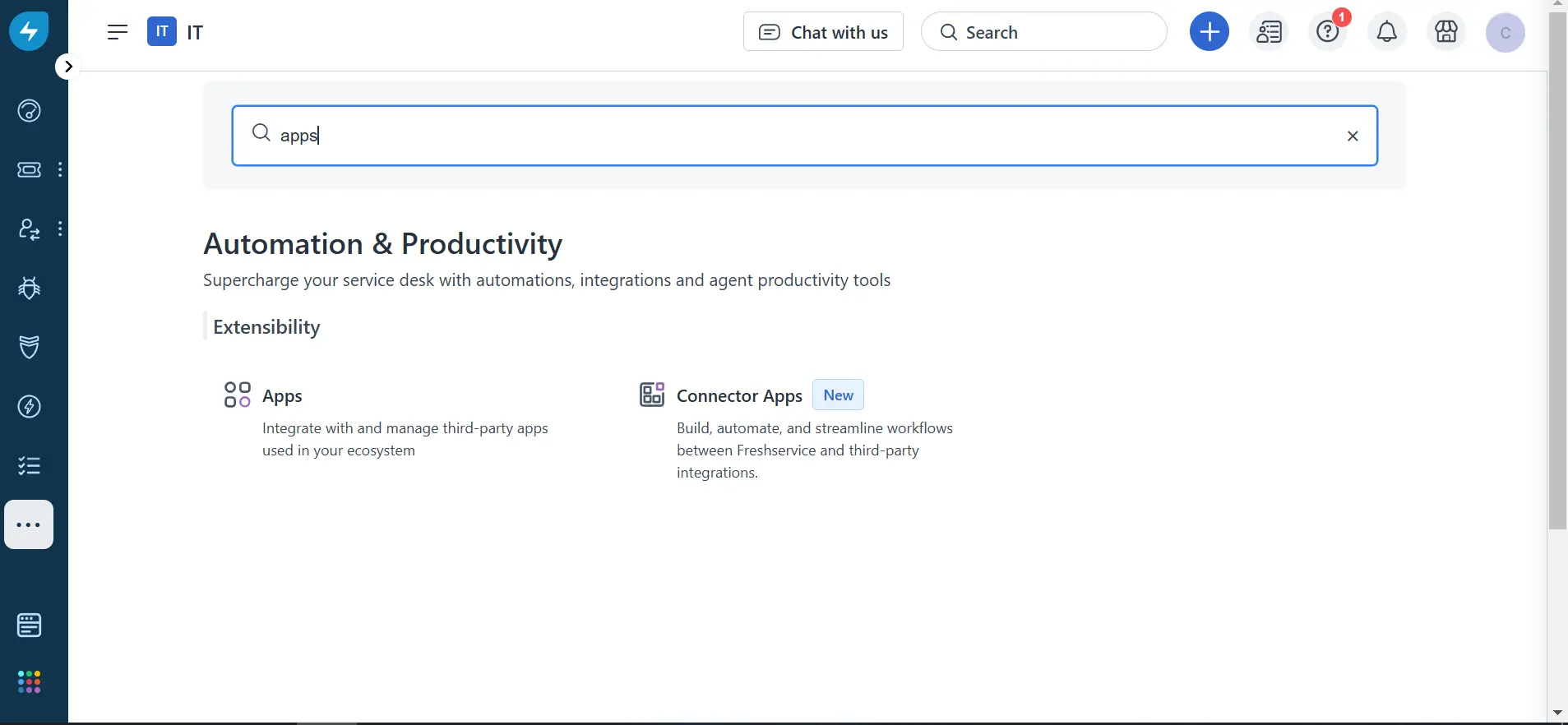Click the Apps four-circles icon
The image size is (1568, 725).
[238, 395]
